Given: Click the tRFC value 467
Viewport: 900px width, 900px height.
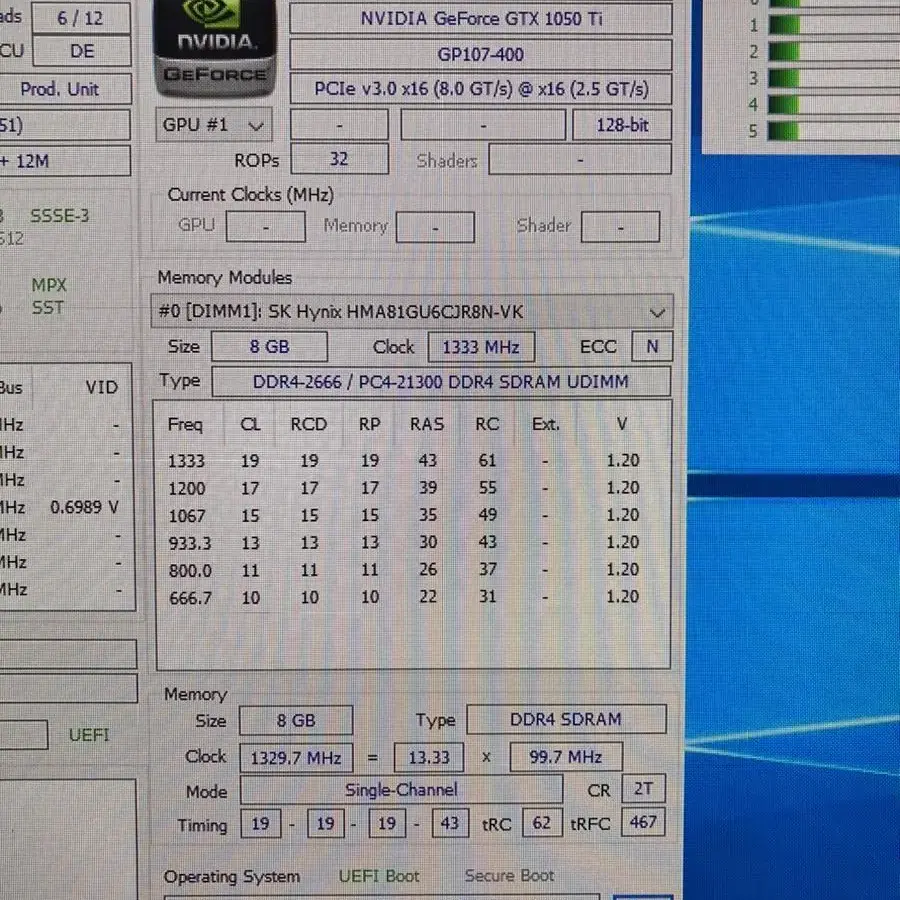Looking at the screenshot, I should point(643,822).
